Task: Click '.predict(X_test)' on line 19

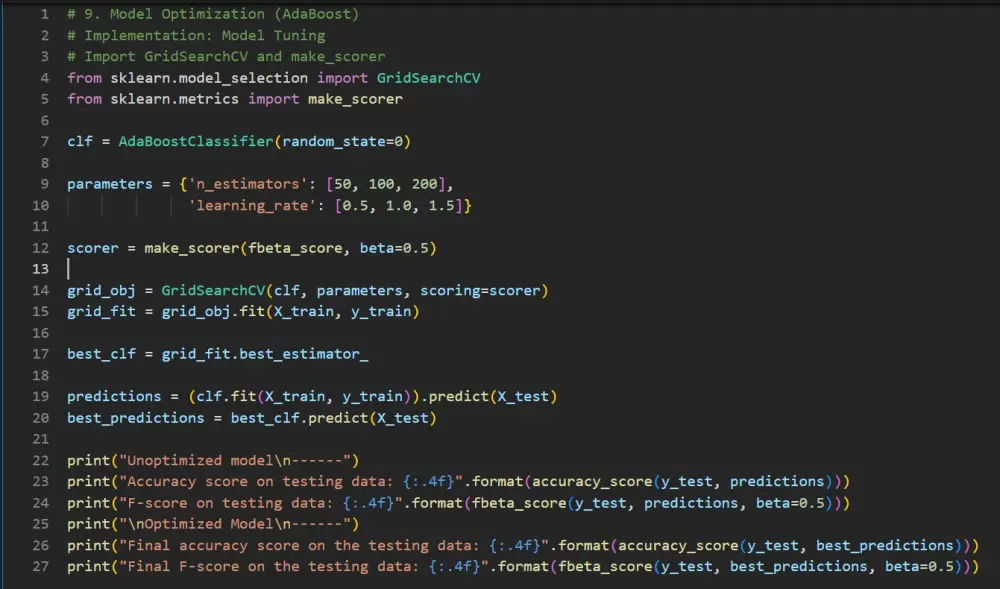Action: point(489,396)
